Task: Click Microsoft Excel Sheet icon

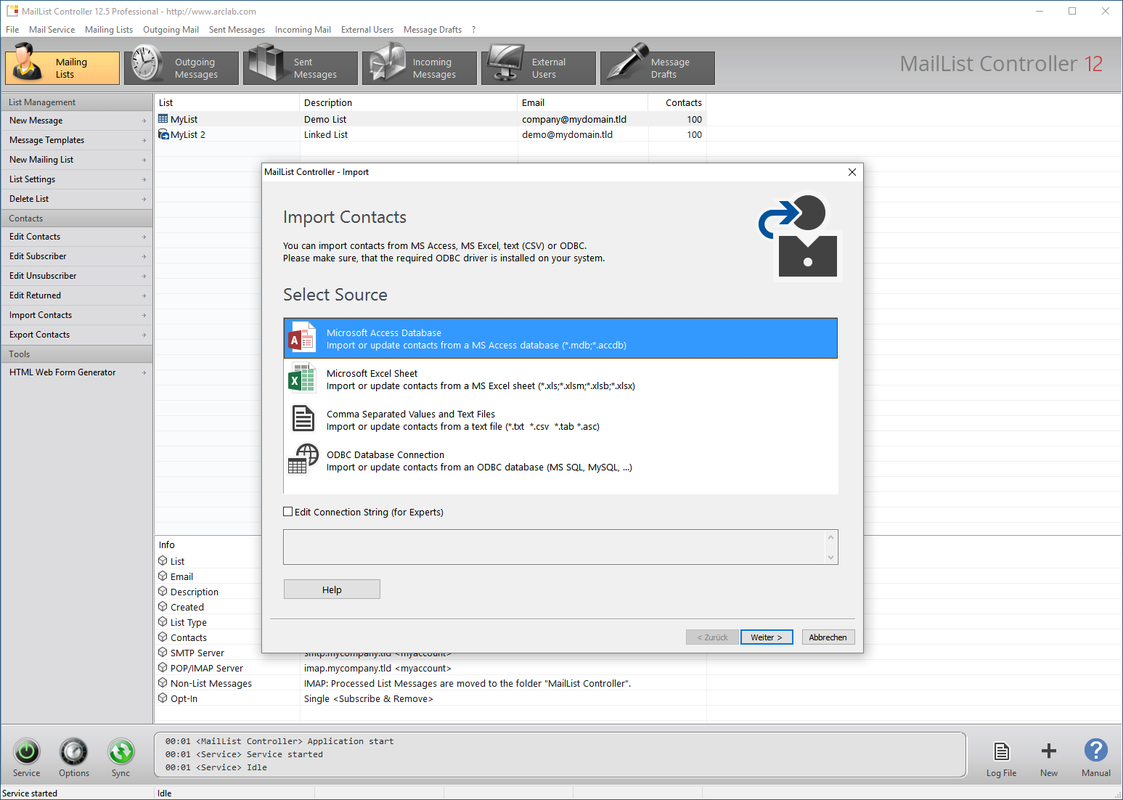Action: (302, 379)
